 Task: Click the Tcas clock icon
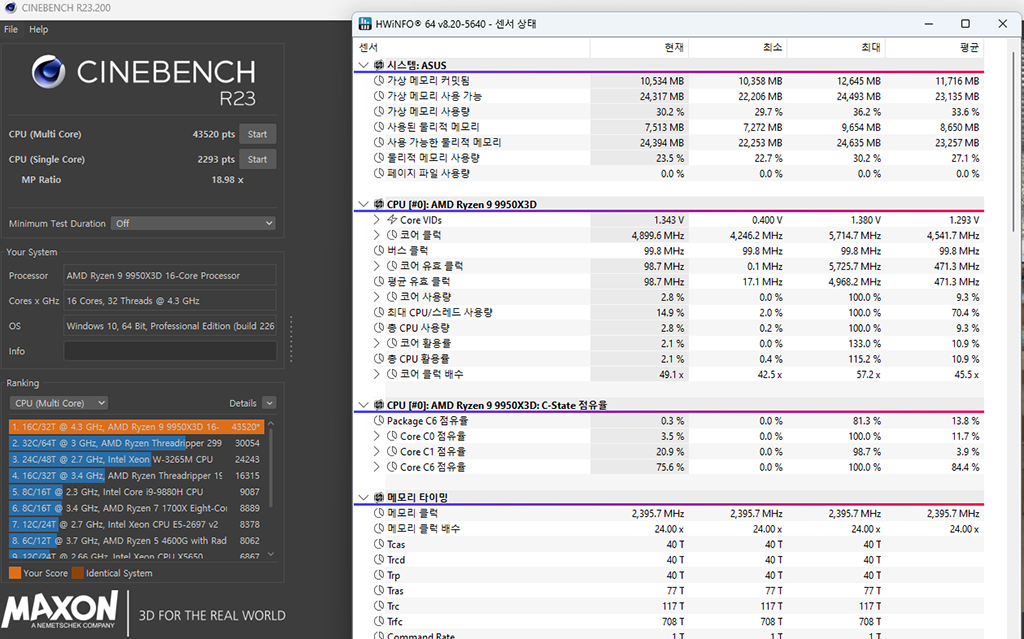coord(379,544)
